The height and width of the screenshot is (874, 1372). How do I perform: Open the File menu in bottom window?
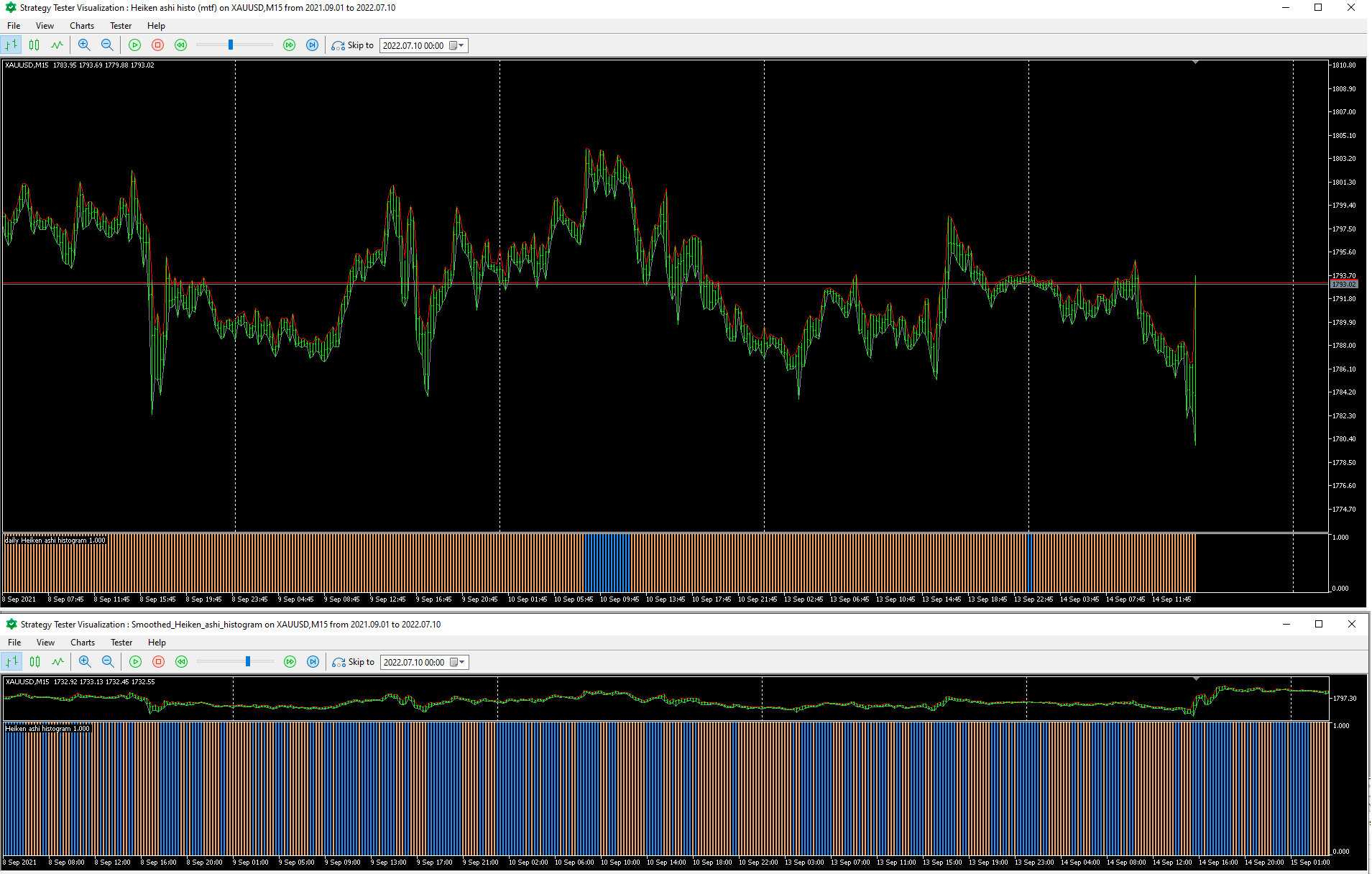[14, 643]
